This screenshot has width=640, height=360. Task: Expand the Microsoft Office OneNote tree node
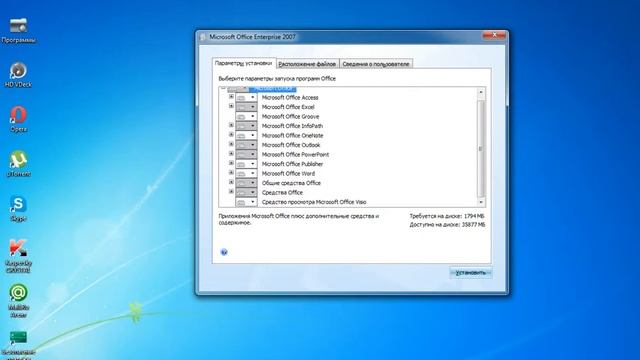pyautogui.click(x=231, y=135)
